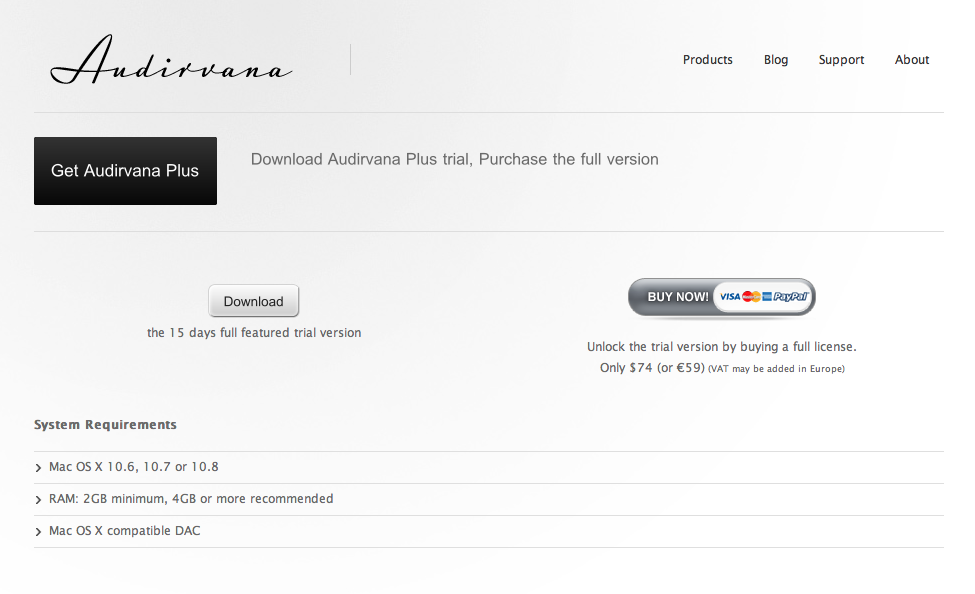
Task: Click the chevron beside RAM: 2GB minimum
Action: (39, 499)
